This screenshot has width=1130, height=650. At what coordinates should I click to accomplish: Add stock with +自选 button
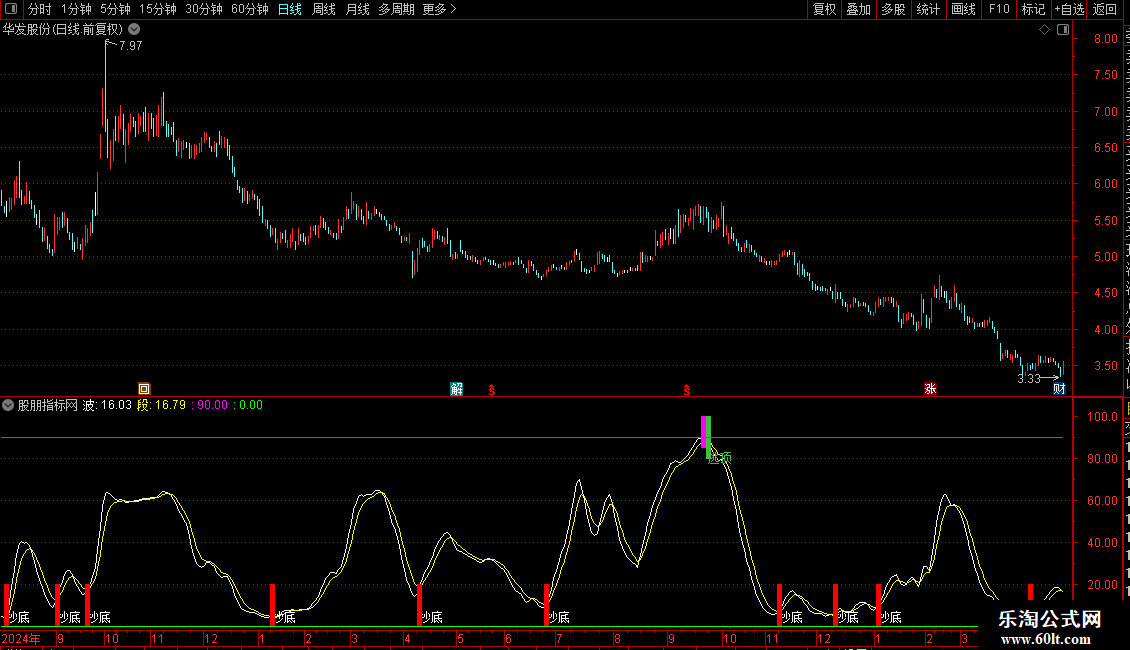1069,9
